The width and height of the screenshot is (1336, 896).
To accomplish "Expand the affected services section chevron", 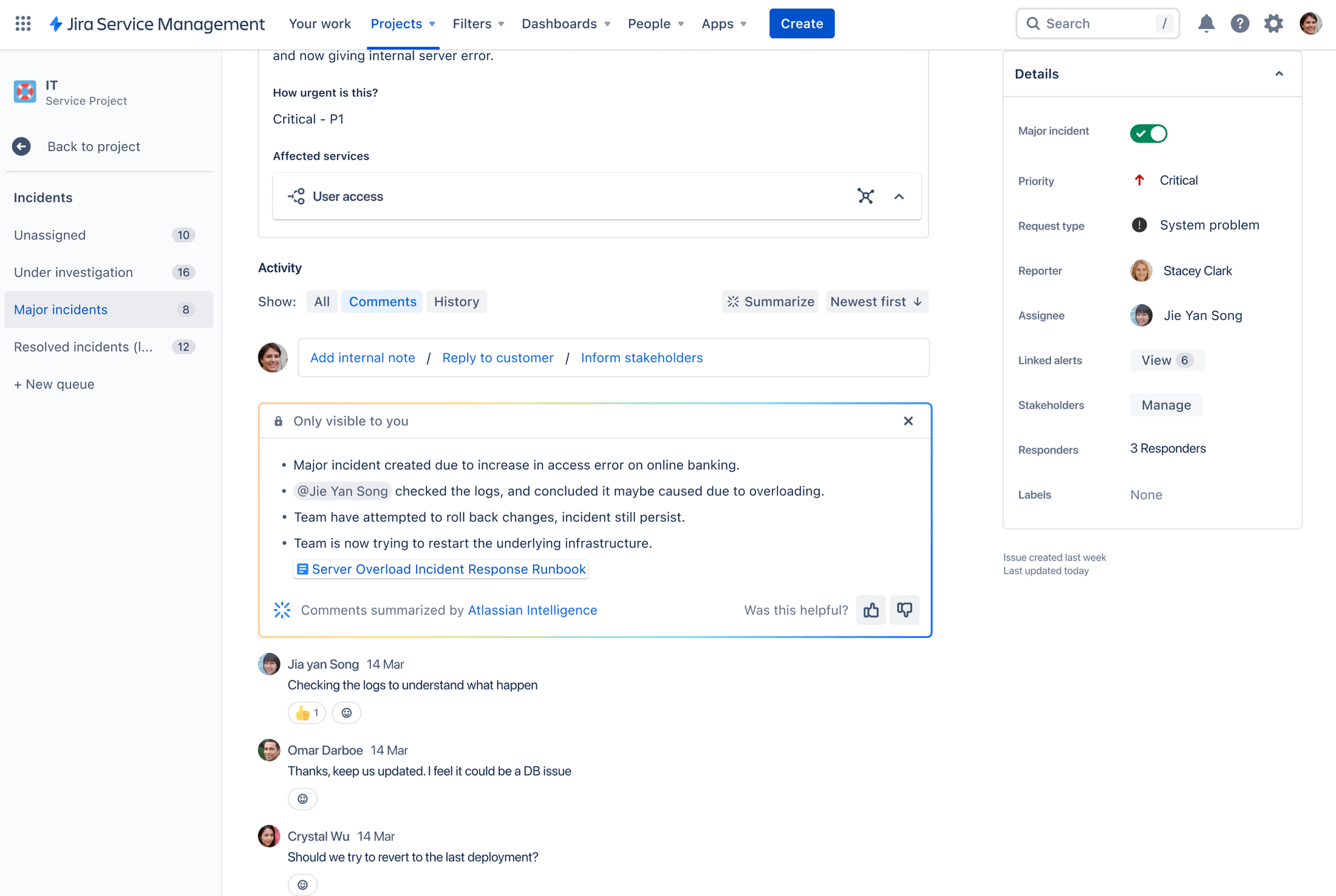I will (x=898, y=196).
